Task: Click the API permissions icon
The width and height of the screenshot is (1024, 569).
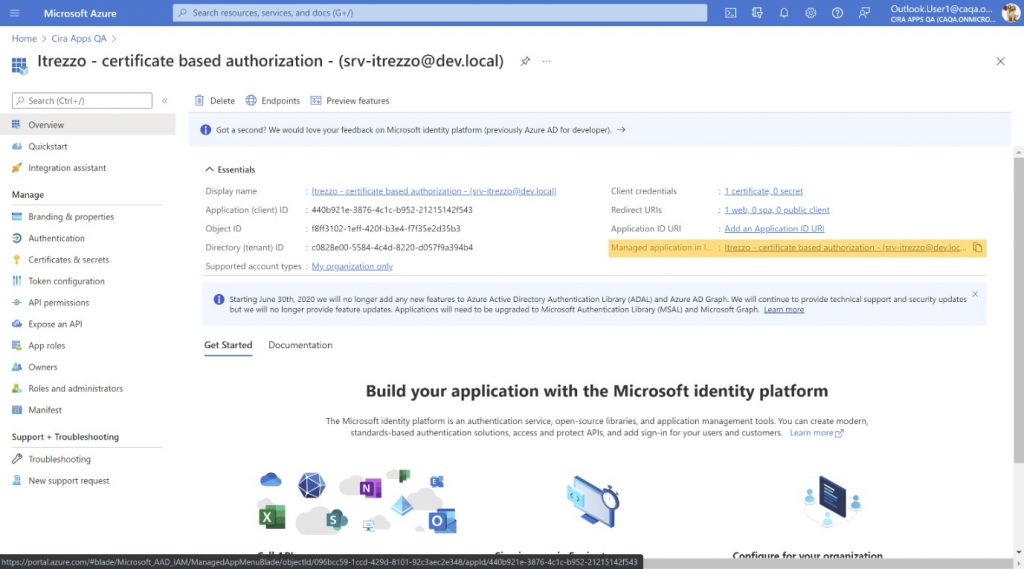Action: coord(17,302)
